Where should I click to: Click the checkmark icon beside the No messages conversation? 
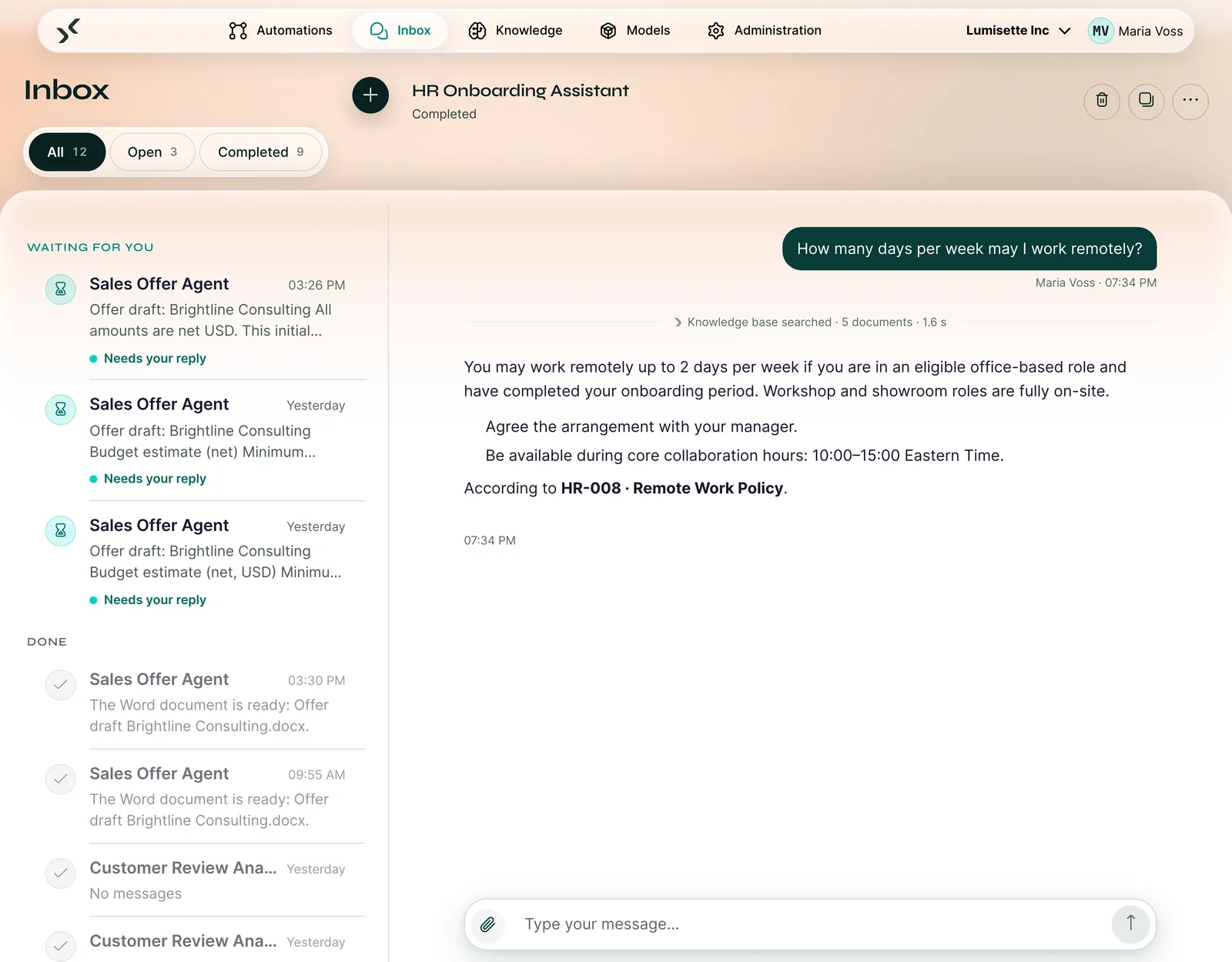click(61, 873)
